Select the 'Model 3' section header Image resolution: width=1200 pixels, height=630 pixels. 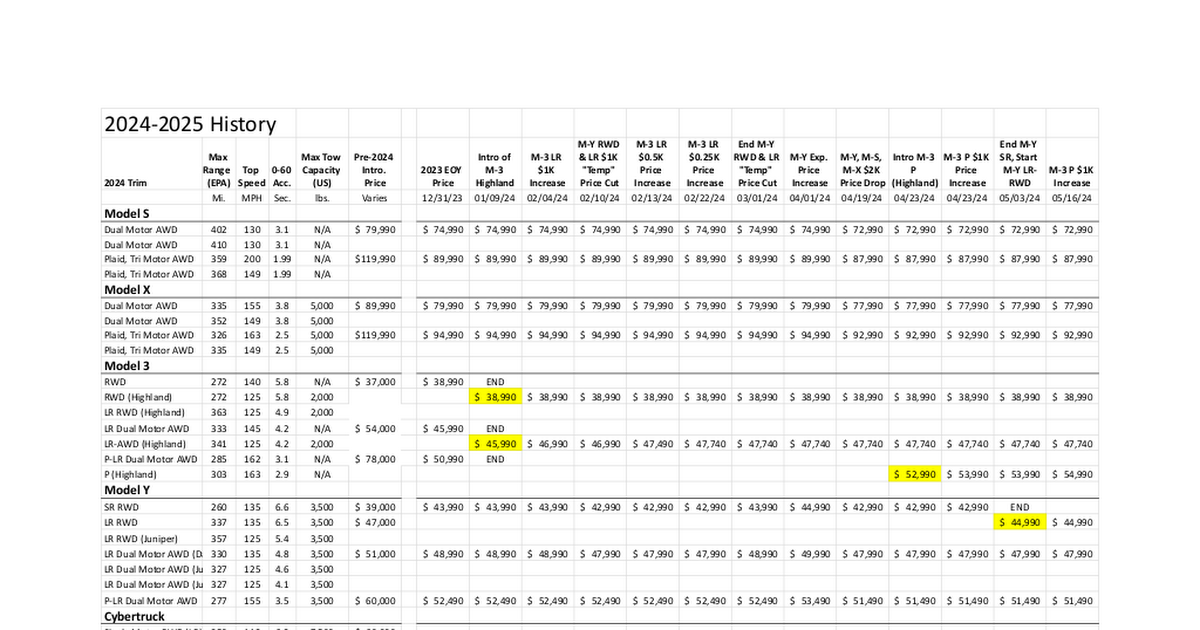point(127,365)
